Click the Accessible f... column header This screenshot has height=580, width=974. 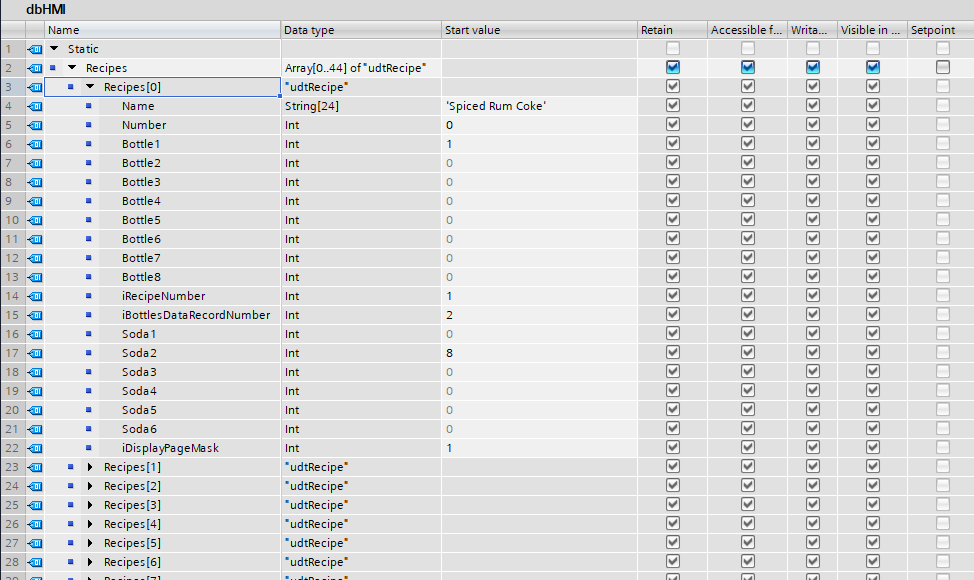pos(747,30)
